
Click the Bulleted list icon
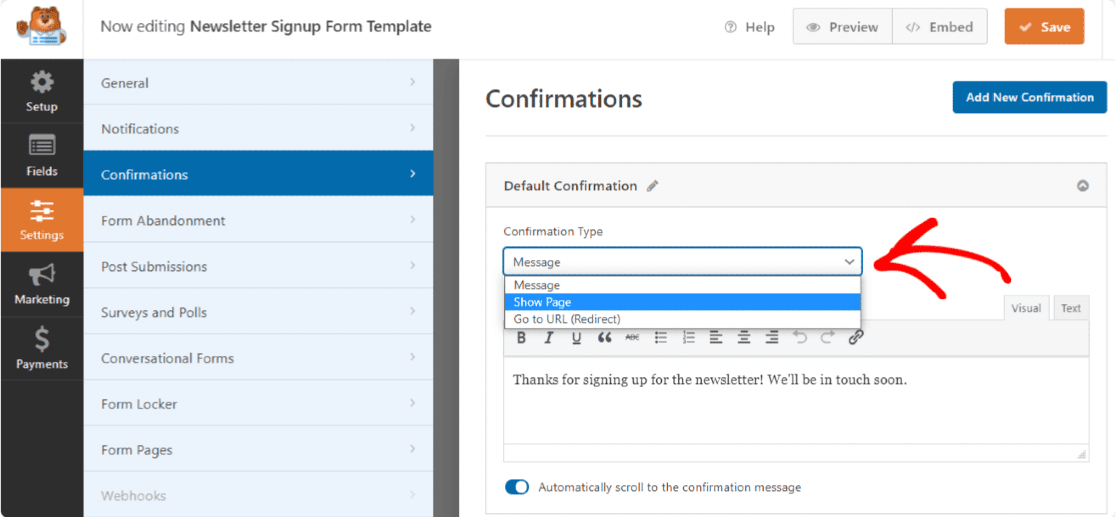point(660,338)
